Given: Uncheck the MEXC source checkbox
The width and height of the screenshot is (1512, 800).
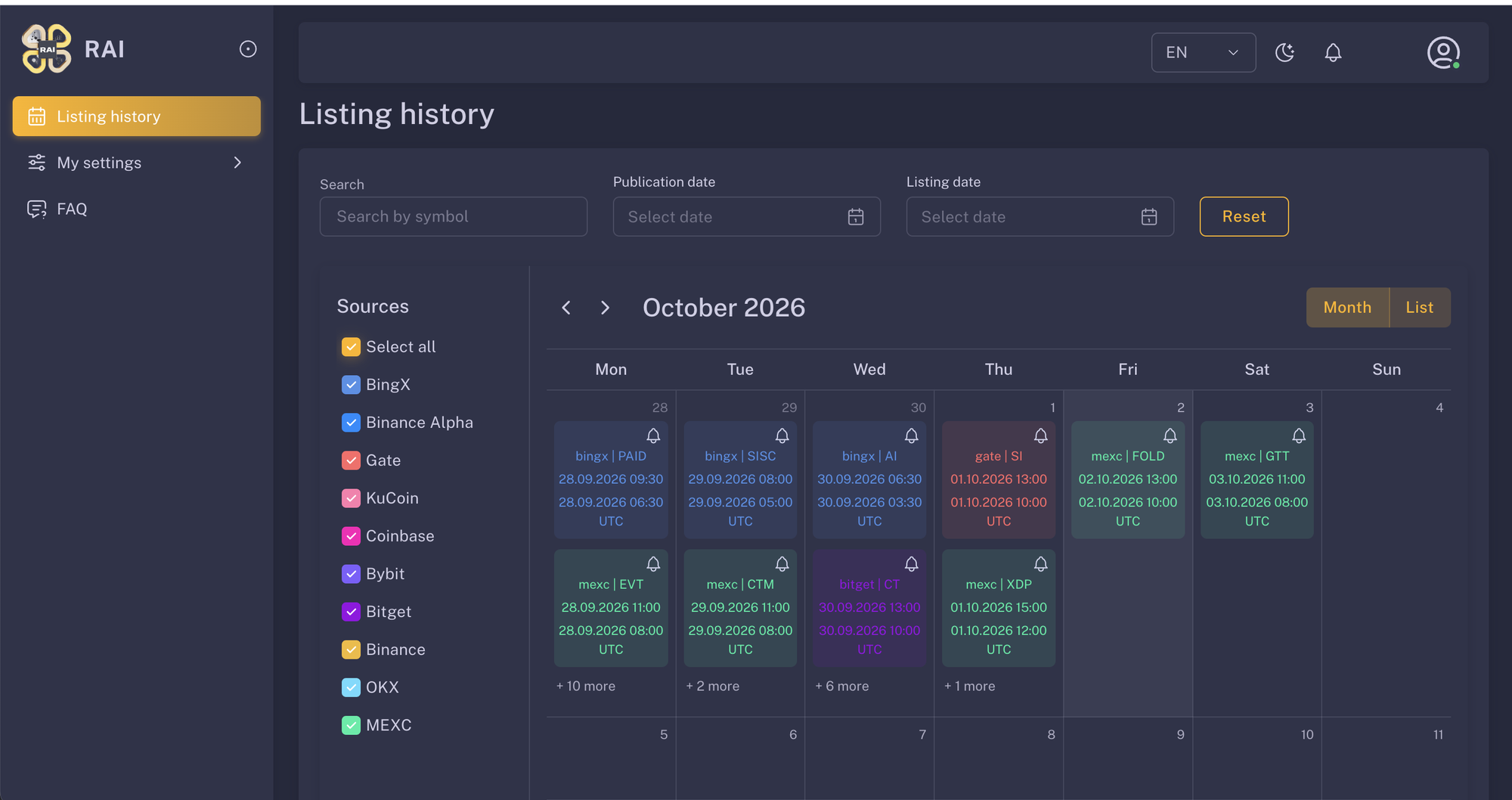Looking at the screenshot, I should point(351,725).
